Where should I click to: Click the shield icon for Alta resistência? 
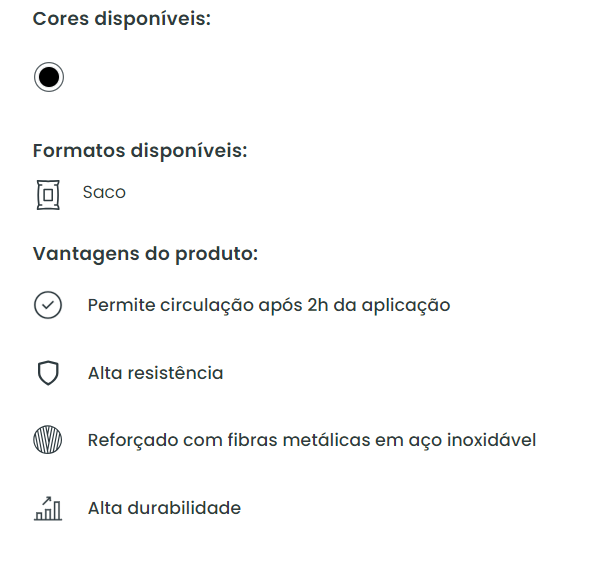[48, 373]
